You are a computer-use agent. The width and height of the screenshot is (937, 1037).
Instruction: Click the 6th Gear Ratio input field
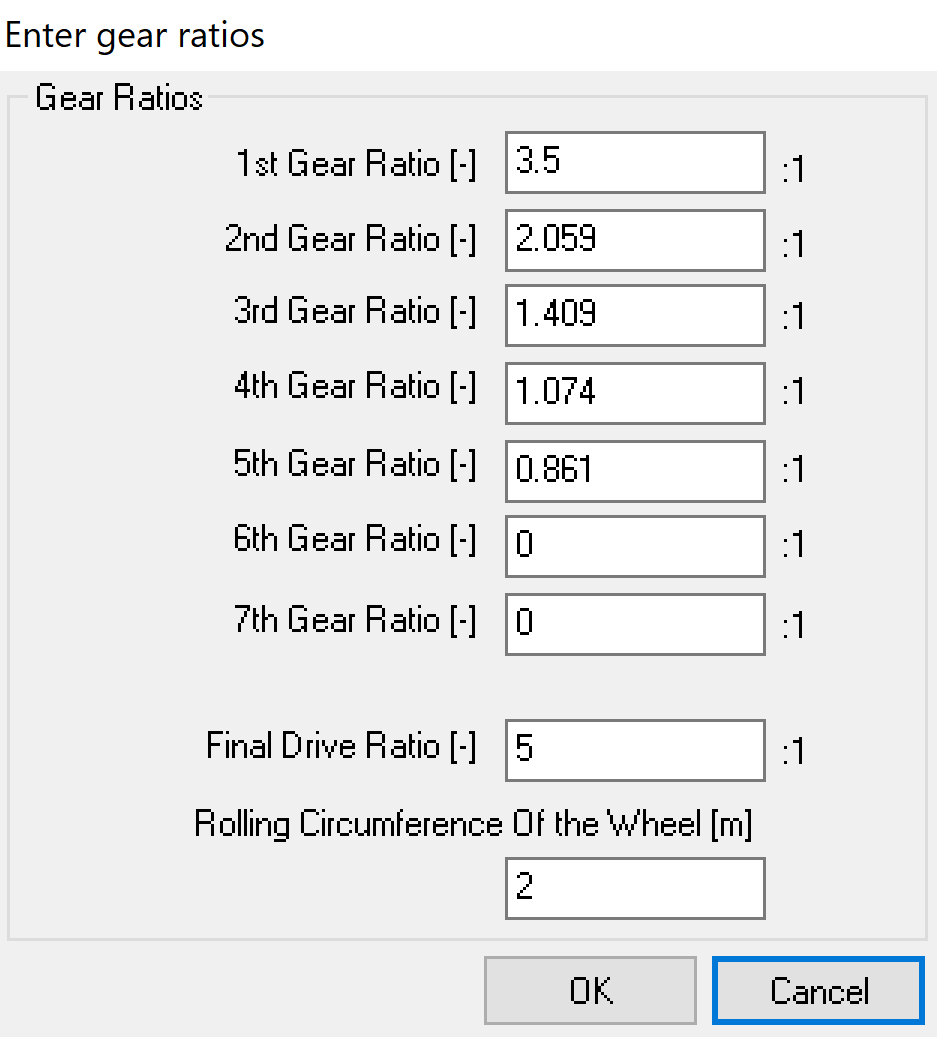click(x=635, y=546)
